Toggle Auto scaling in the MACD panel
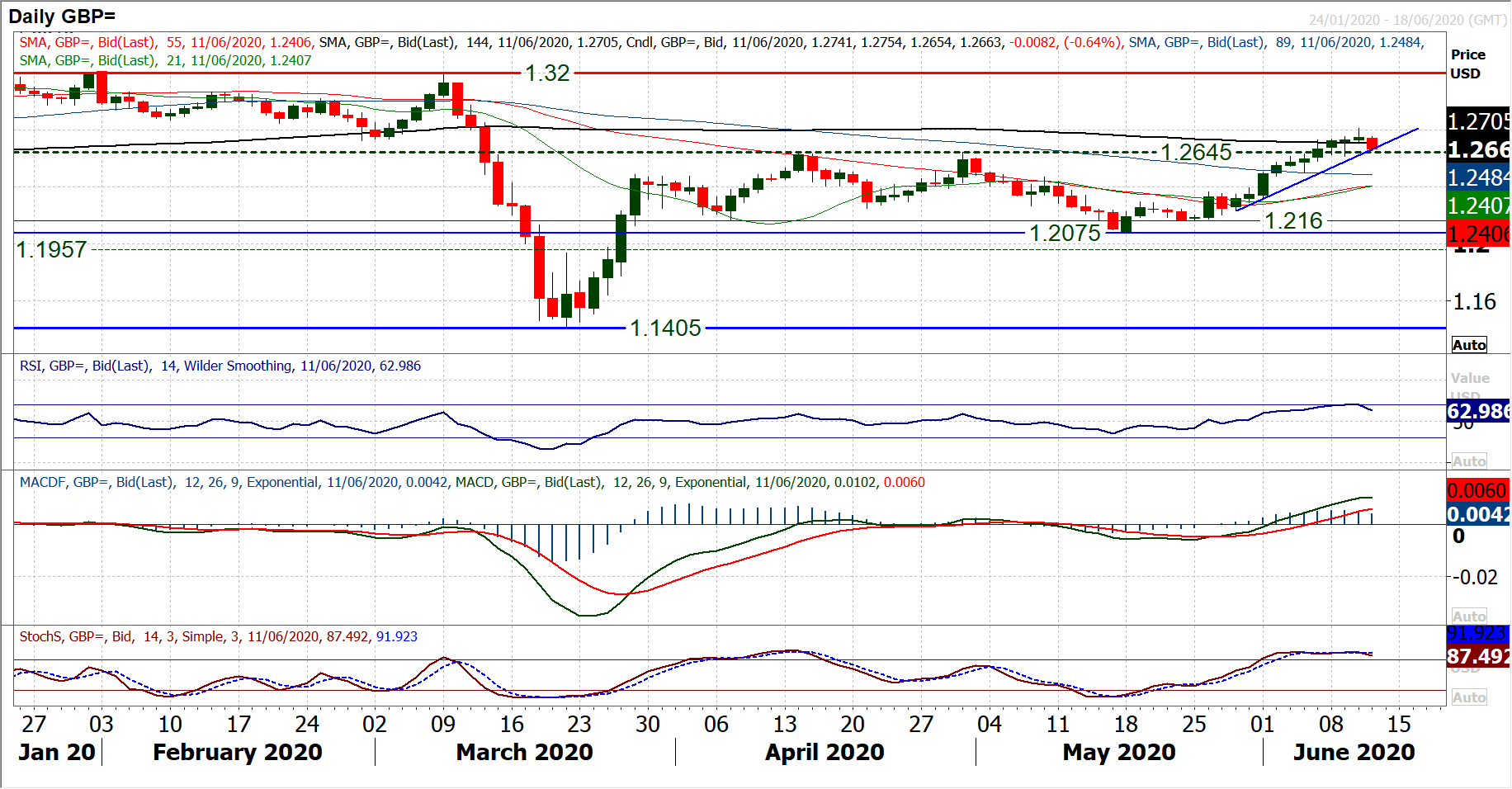This screenshot has width=1512, height=789. coord(1469,617)
